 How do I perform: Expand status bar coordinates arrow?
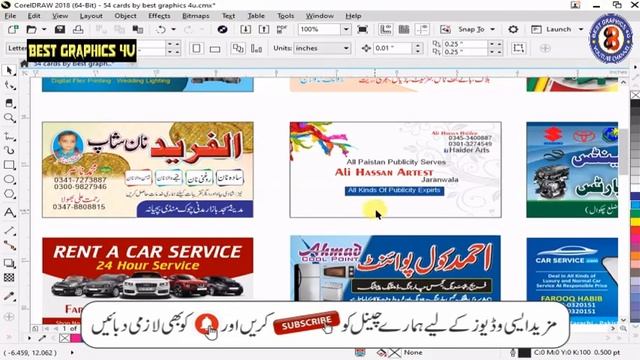(72, 352)
